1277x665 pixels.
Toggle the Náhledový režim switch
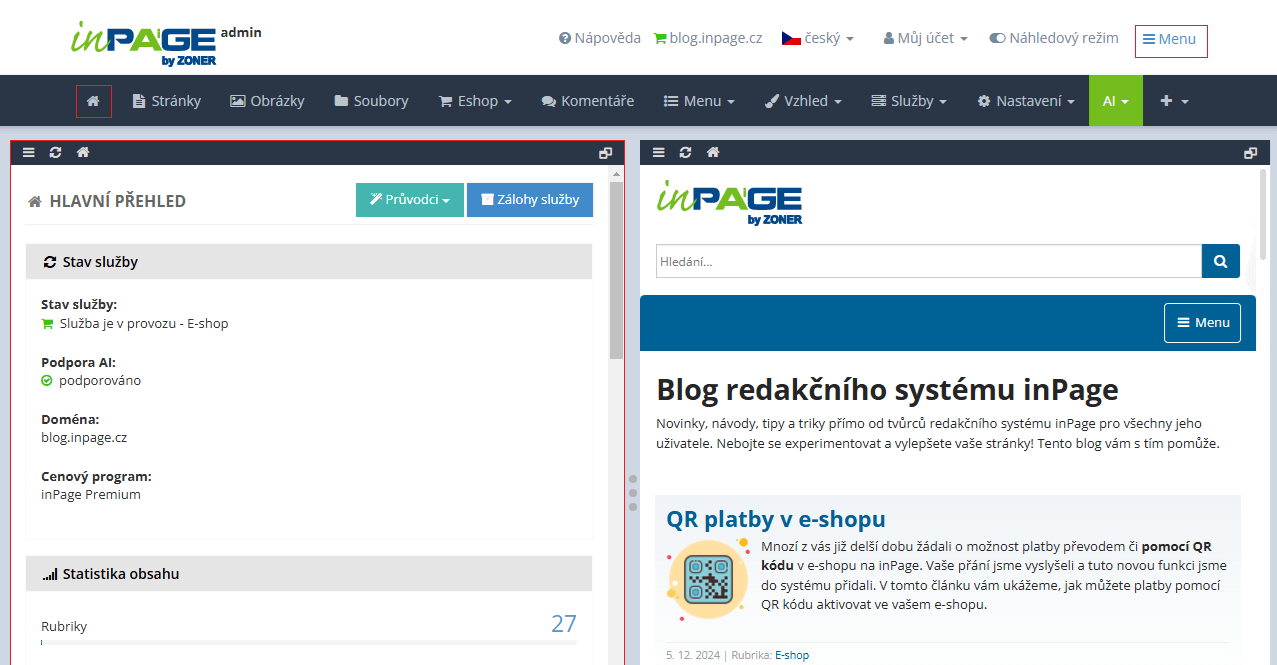point(1054,38)
